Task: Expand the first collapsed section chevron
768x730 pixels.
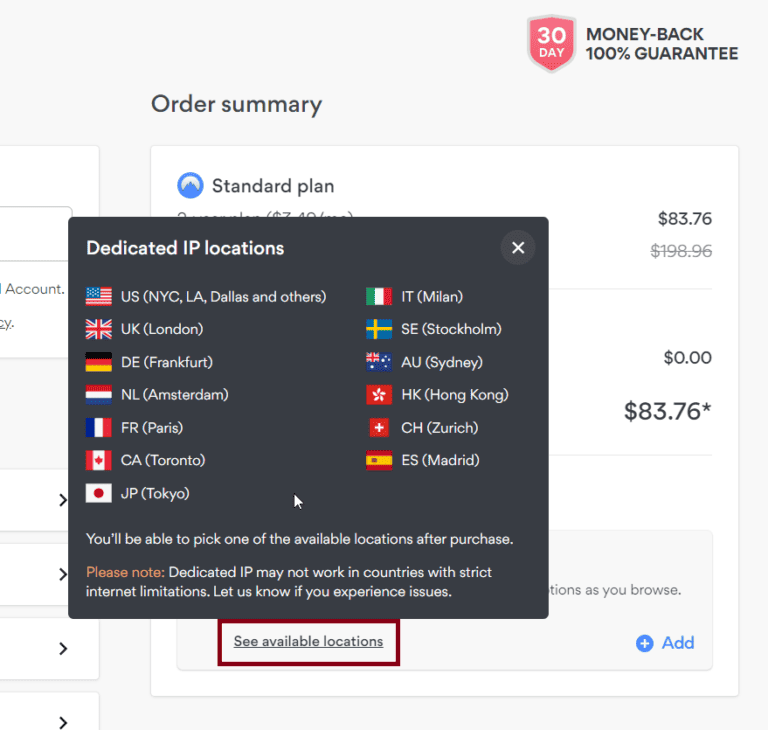Action: pyautogui.click(x=63, y=500)
